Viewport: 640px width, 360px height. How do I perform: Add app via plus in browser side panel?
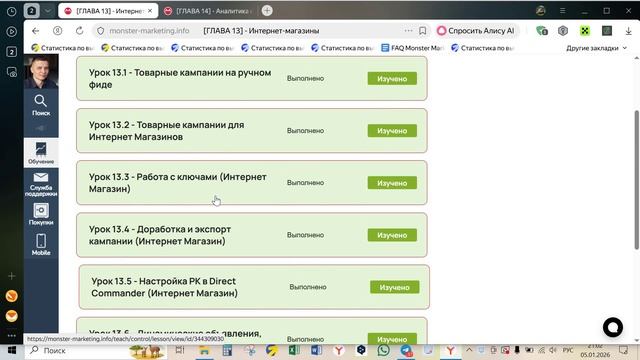click(11, 276)
